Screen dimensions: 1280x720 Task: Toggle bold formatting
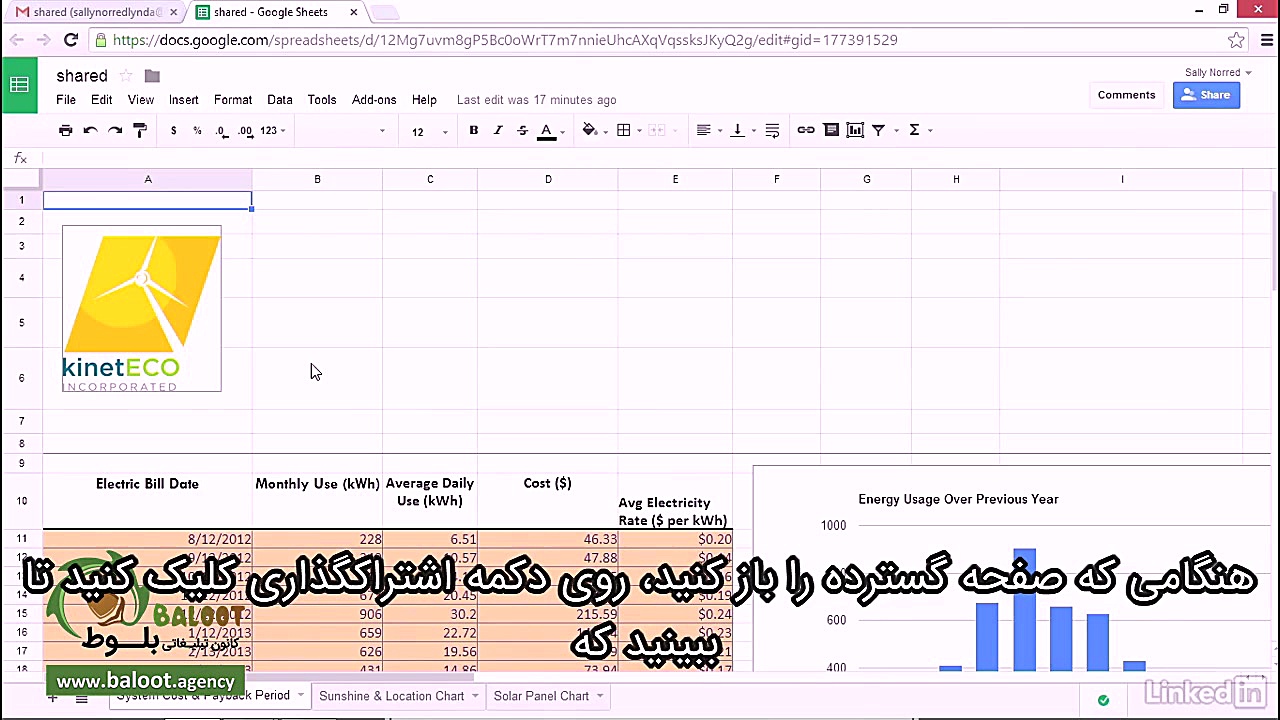tap(473, 130)
